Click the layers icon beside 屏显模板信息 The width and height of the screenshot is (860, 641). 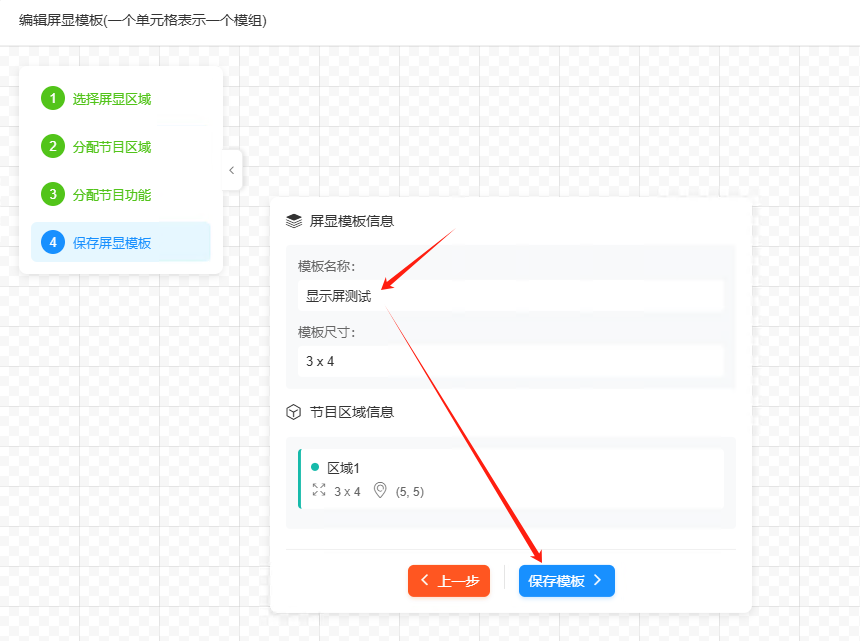pyautogui.click(x=294, y=221)
